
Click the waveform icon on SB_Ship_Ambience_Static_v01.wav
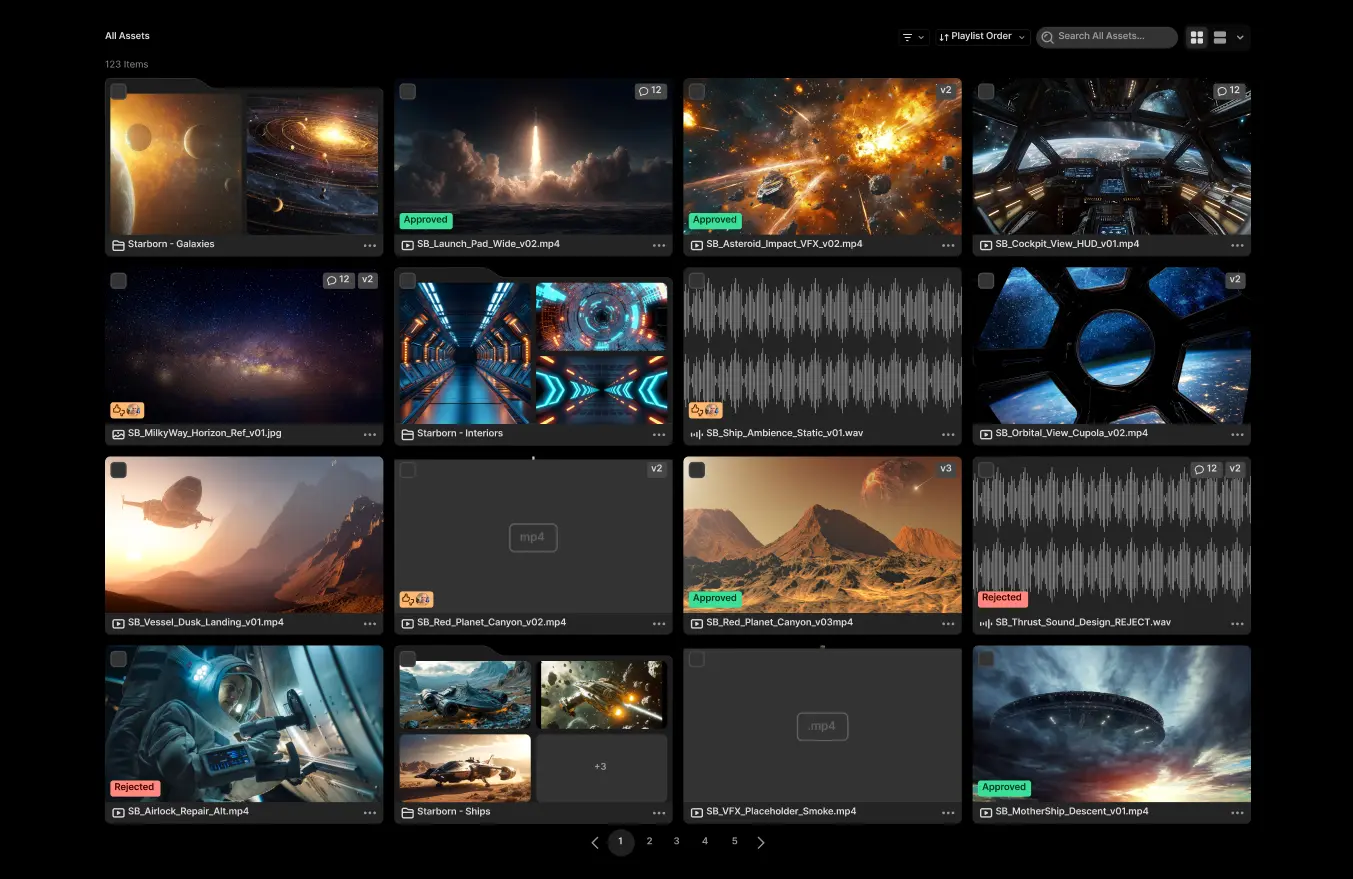[x=697, y=434]
